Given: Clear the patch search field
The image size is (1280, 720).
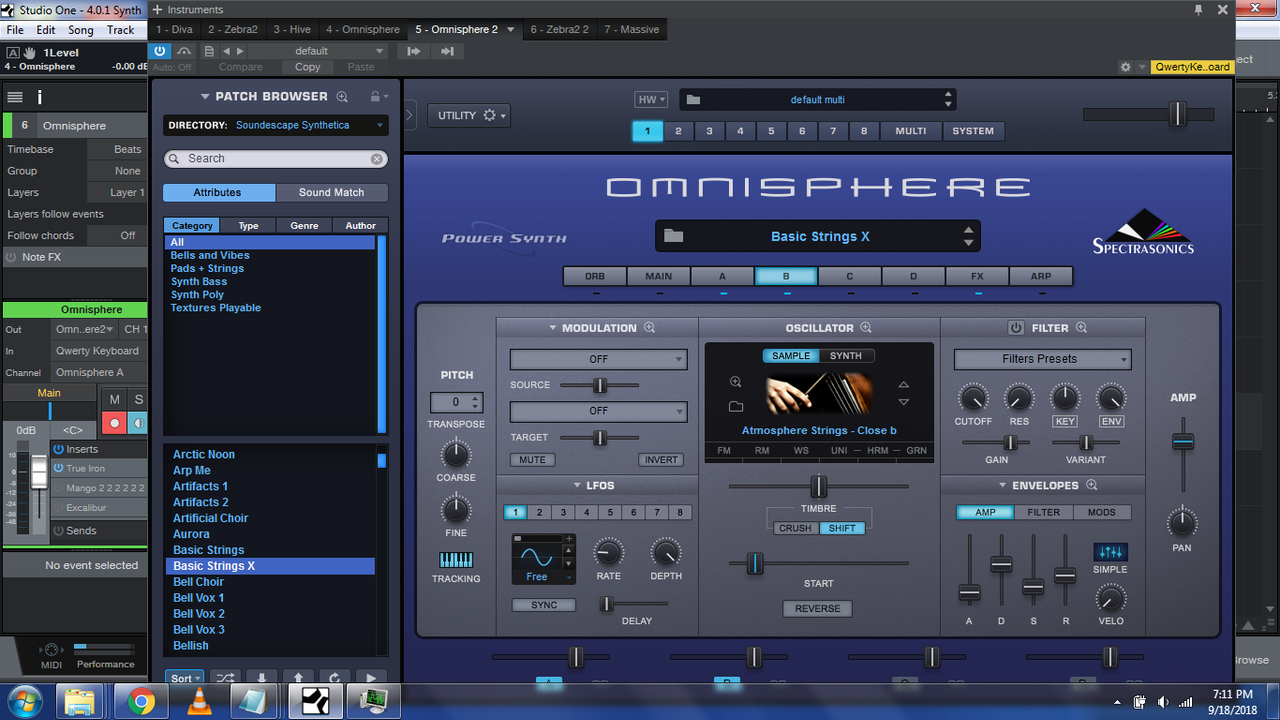Looking at the screenshot, I should point(377,159).
